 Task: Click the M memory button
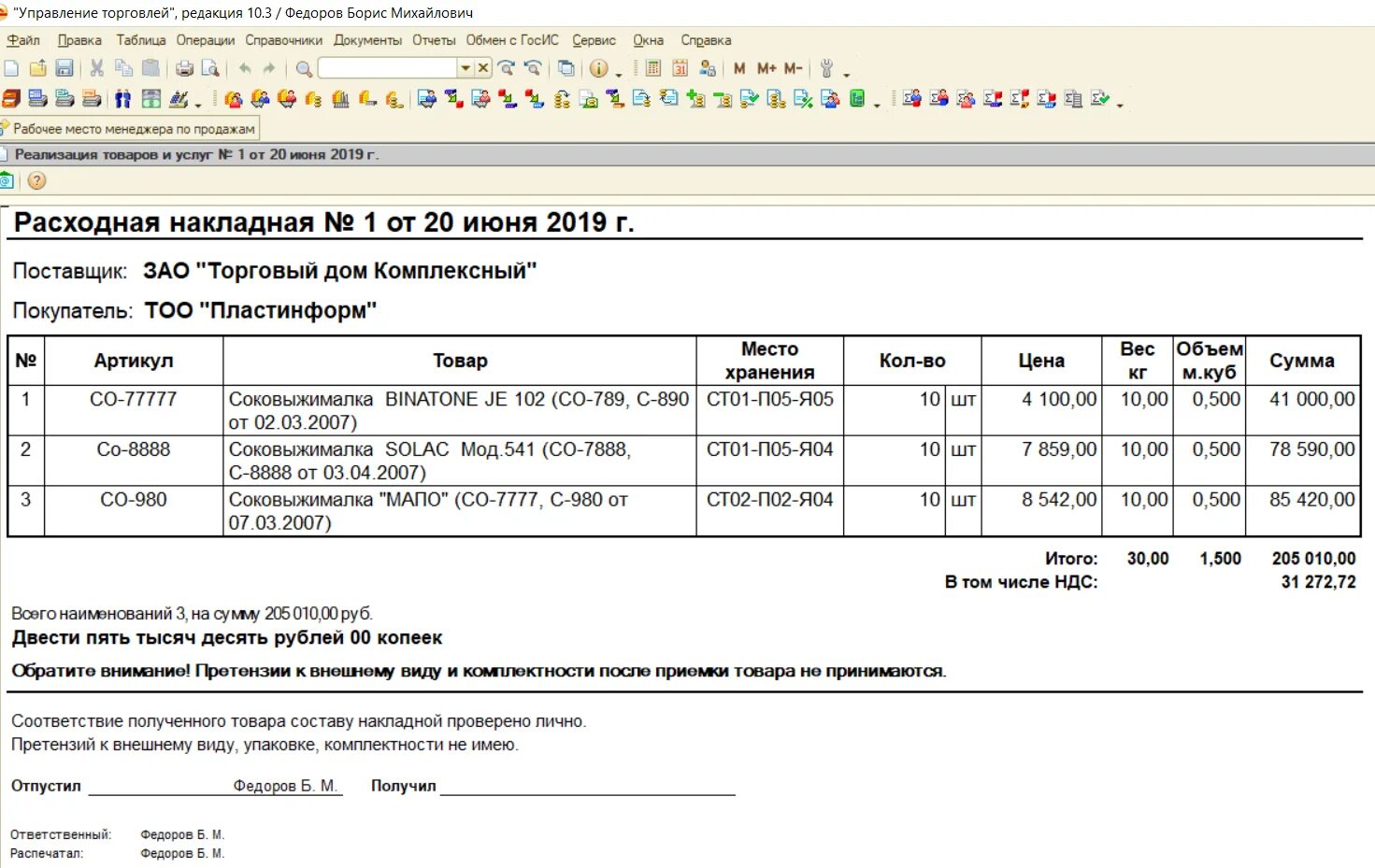point(739,68)
